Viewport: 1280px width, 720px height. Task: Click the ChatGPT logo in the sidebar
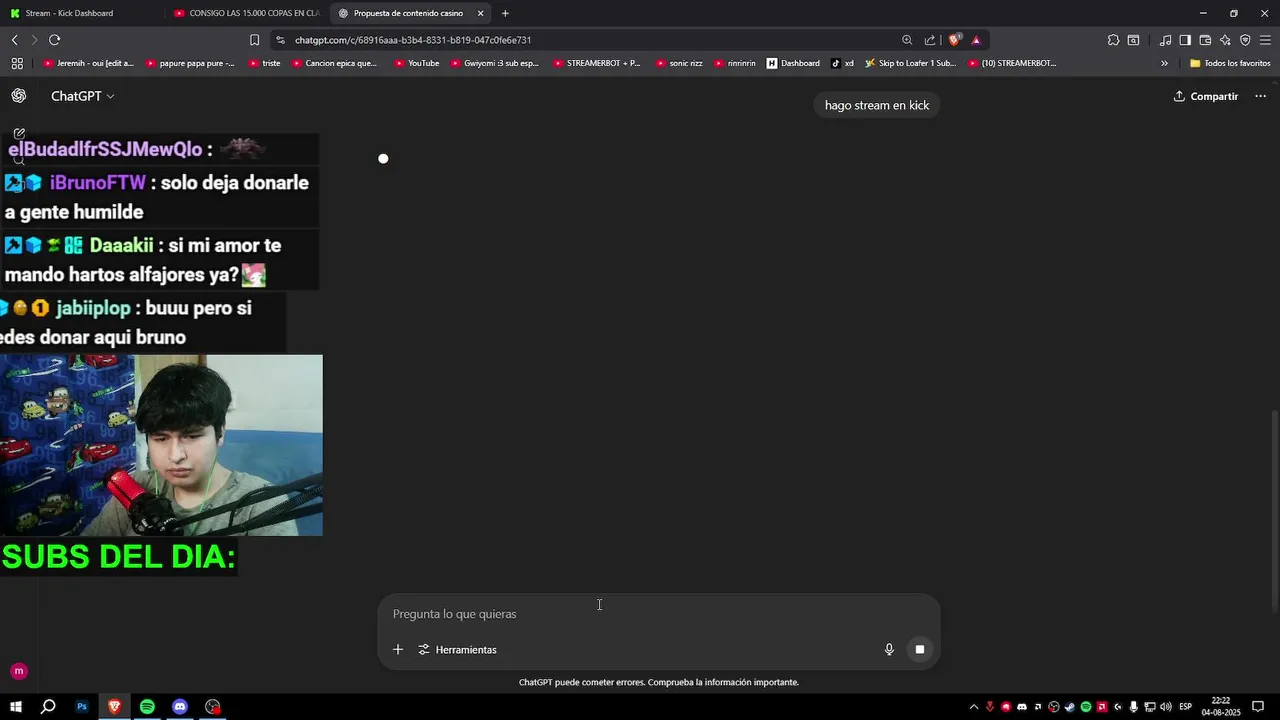point(19,96)
